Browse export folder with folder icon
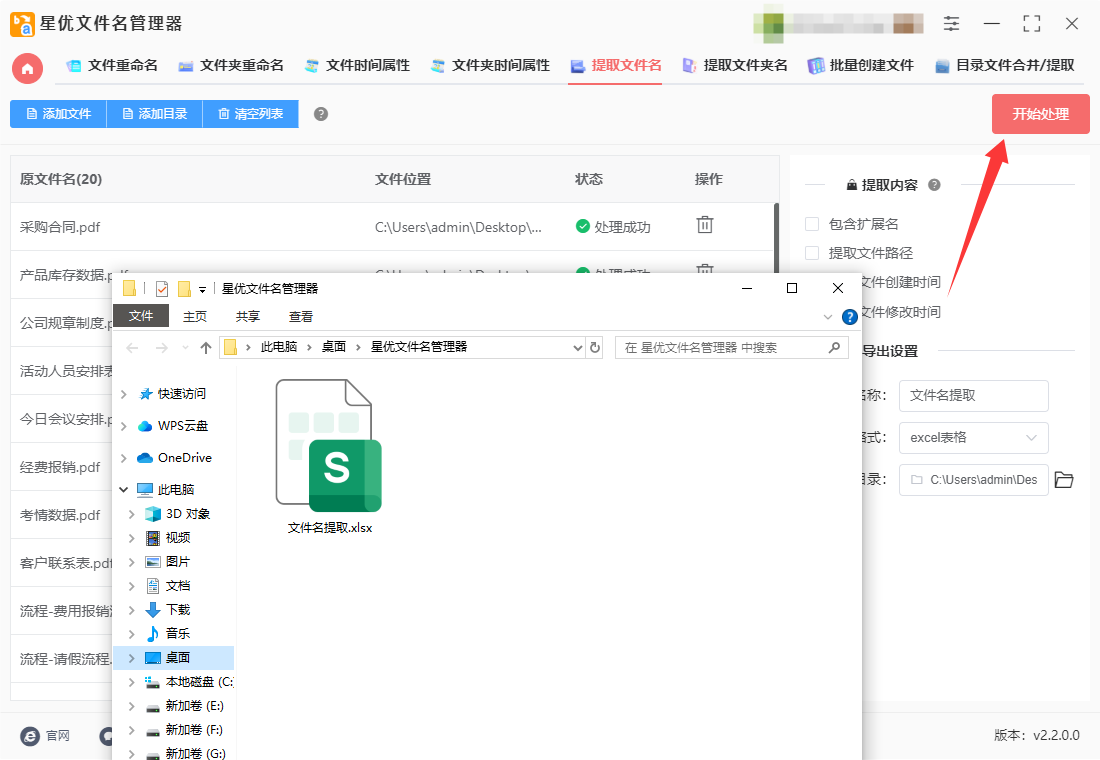The image size is (1100, 760). point(1064,480)
